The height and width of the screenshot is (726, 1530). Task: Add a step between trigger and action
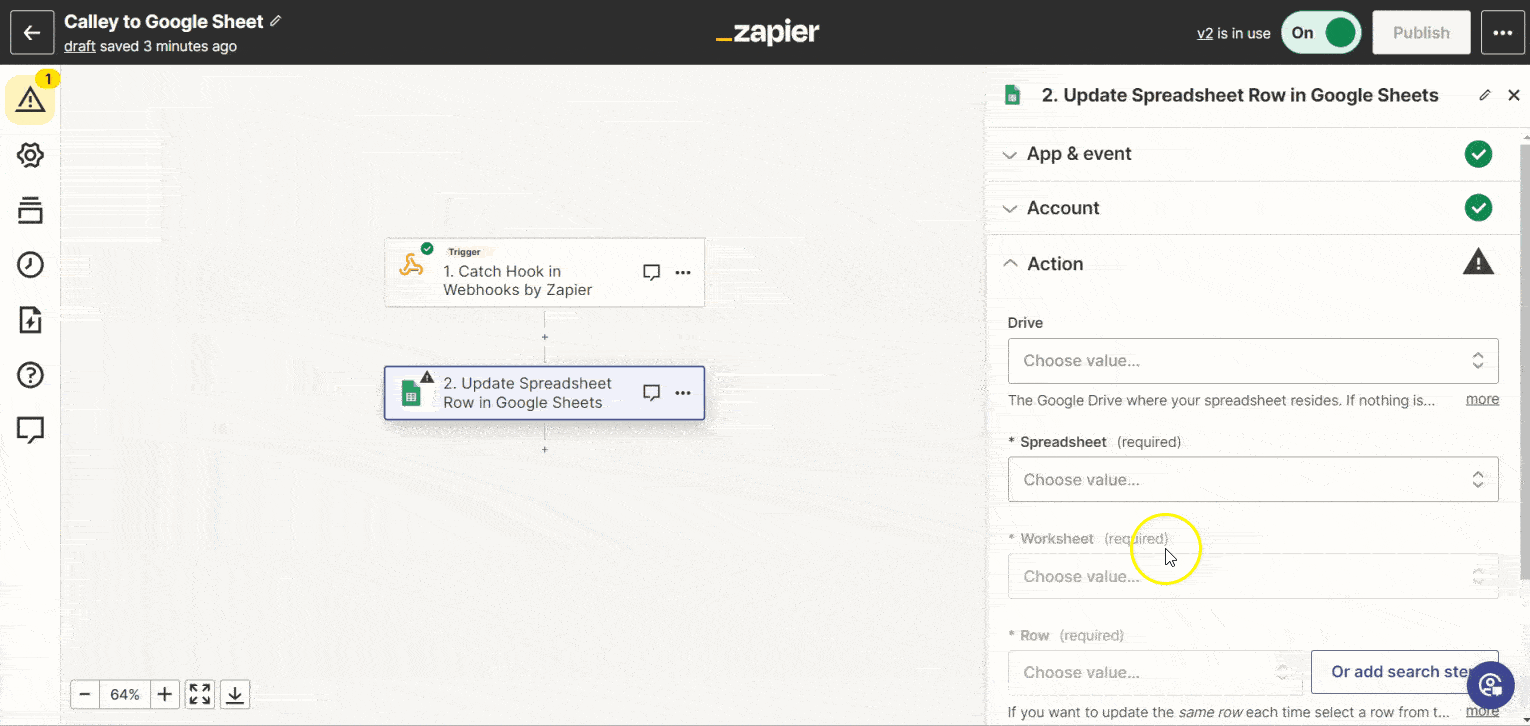click(545, 336)
